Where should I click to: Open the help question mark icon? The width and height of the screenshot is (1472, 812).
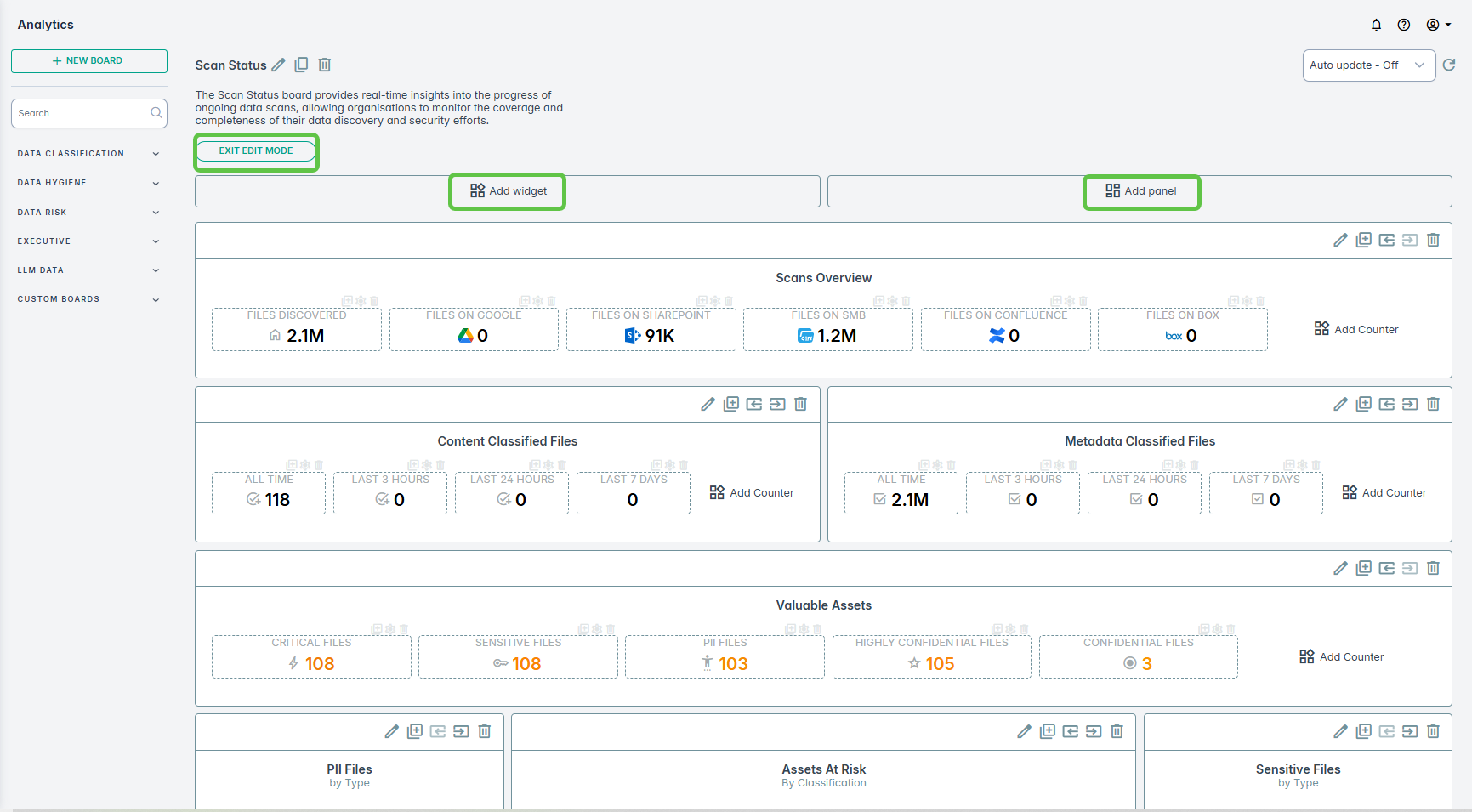tap(1404, 25)
